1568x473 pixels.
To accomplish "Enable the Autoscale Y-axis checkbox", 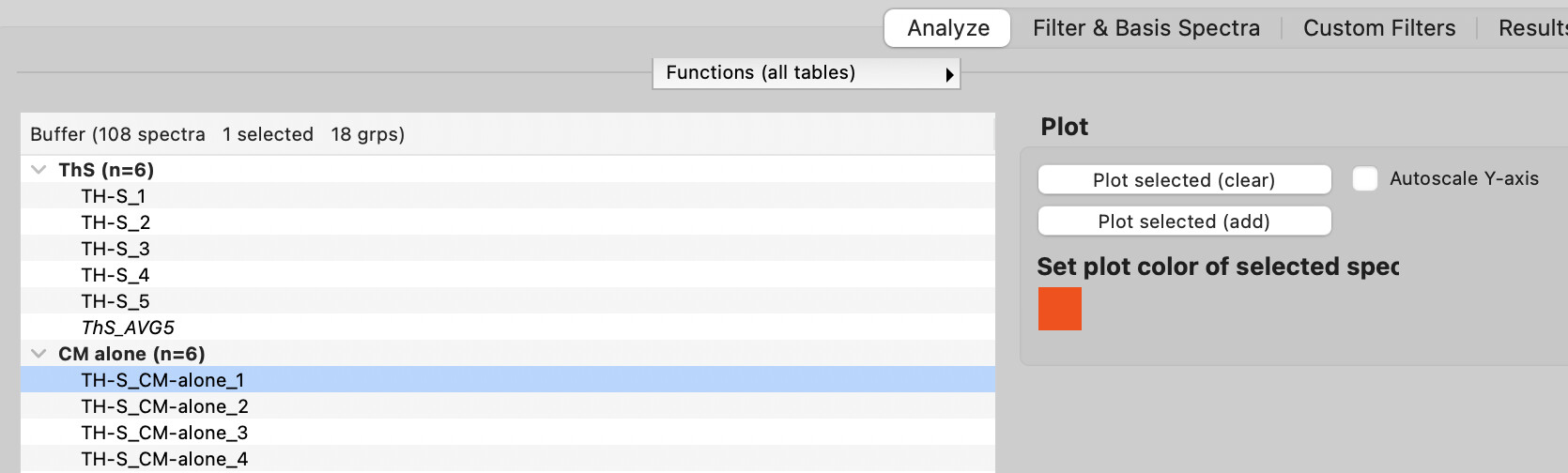I will point(1365,178).
